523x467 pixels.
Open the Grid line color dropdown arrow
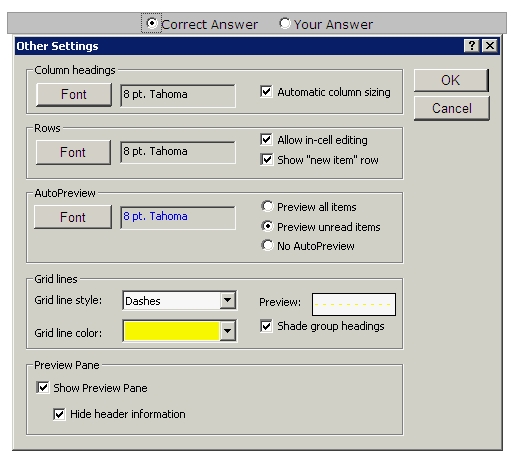(x=227, y=331)
